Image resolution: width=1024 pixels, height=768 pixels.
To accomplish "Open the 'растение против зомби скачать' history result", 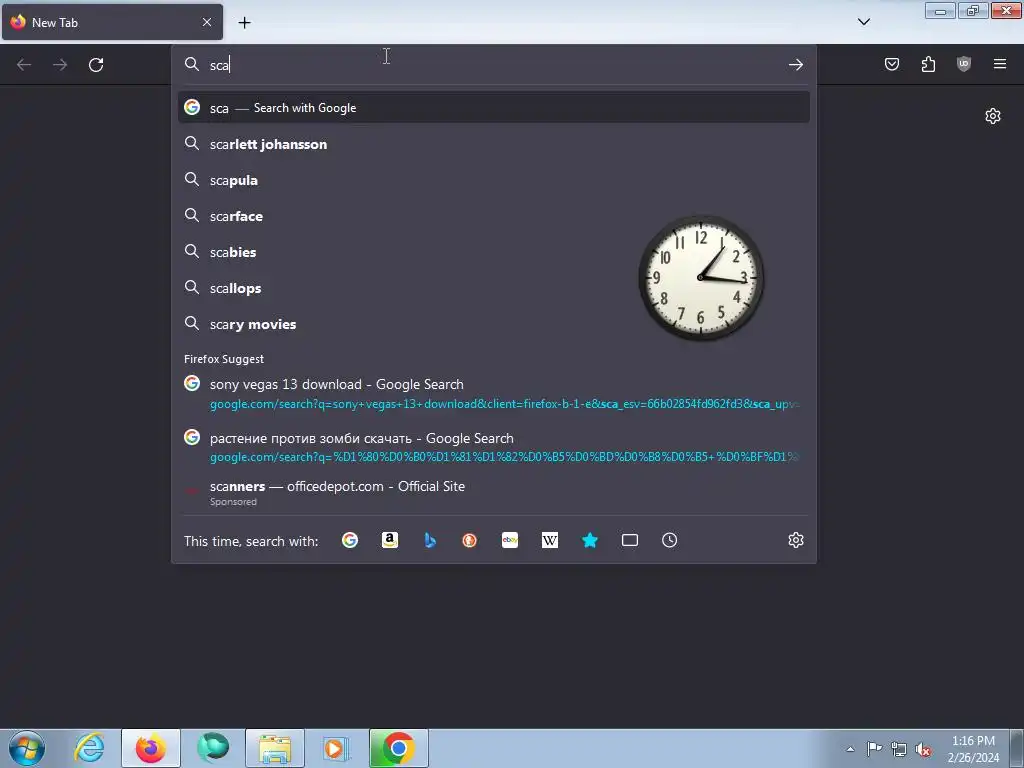I will point(494,447).
